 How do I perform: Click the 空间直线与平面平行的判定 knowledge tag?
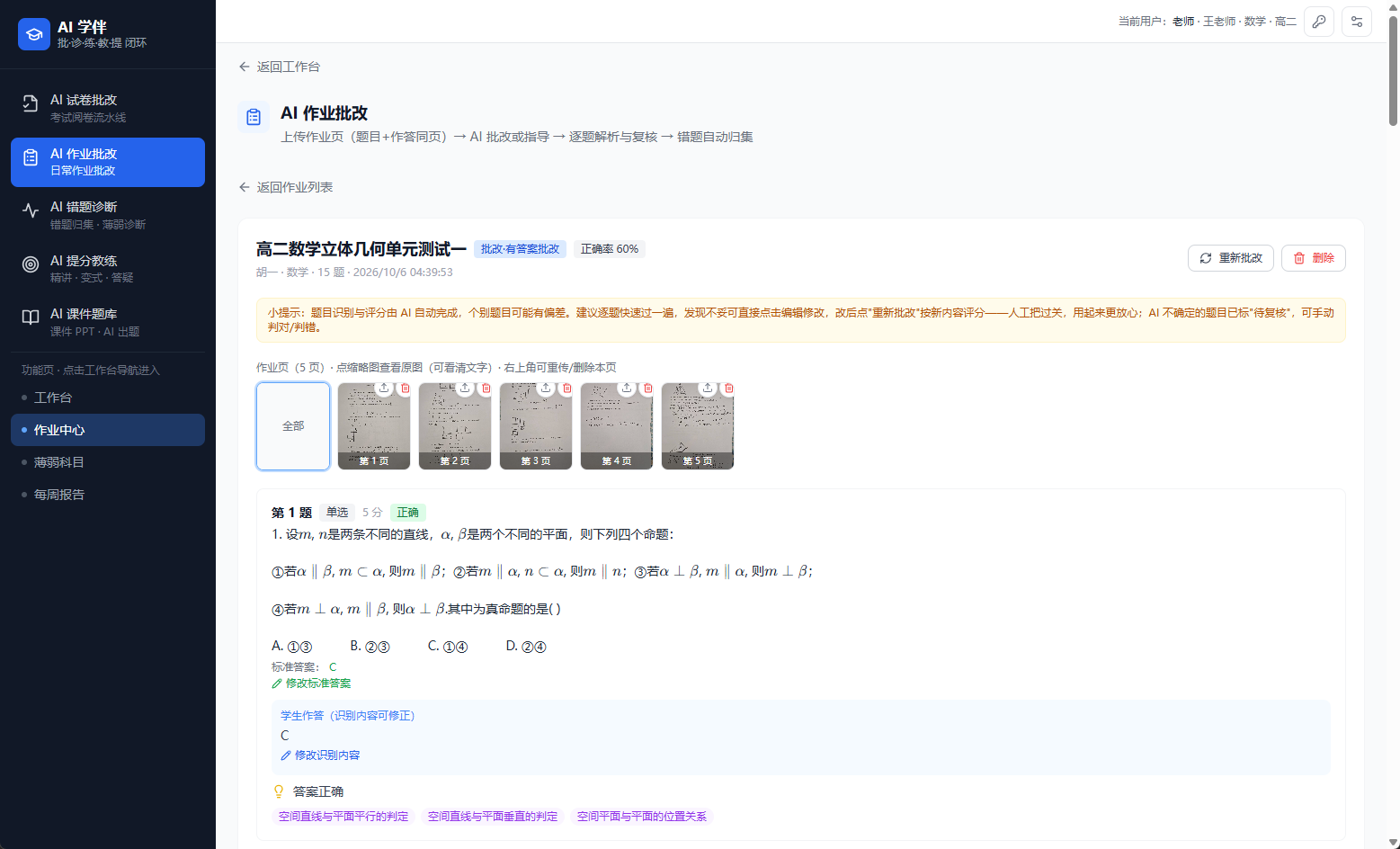pyautogui.click(x=343, y=817)
